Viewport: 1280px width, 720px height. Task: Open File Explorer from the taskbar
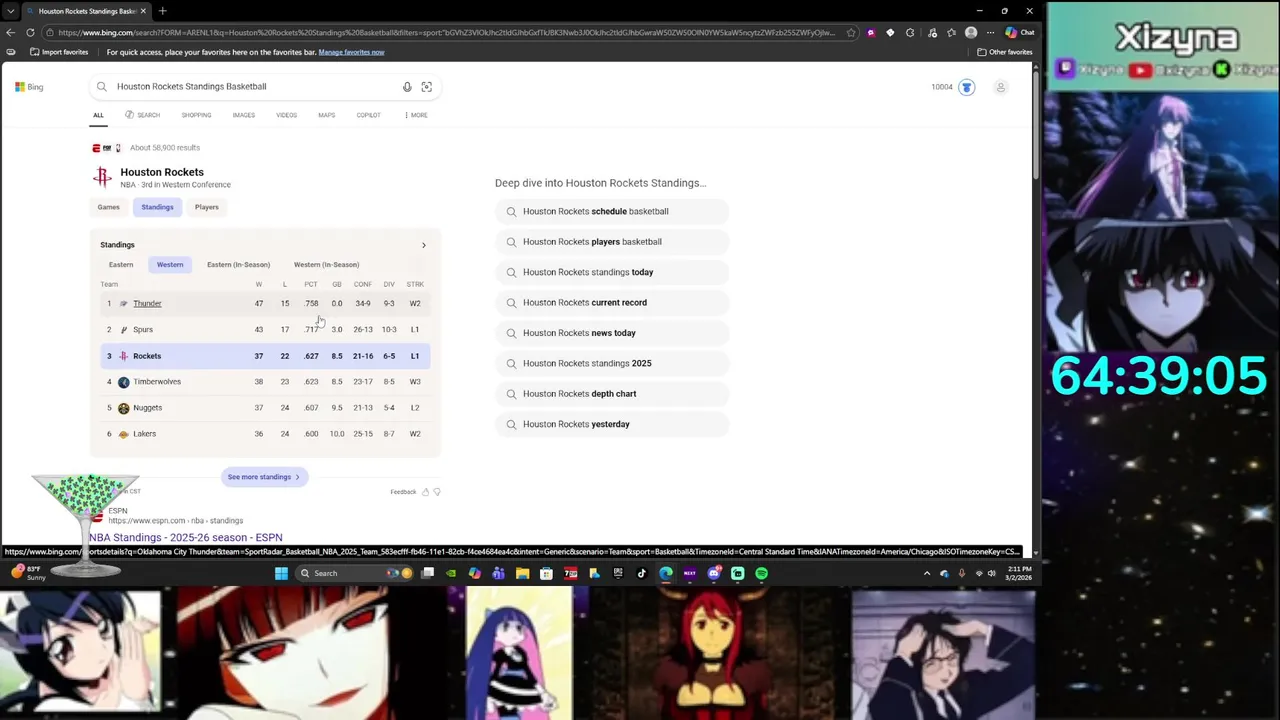522,573
